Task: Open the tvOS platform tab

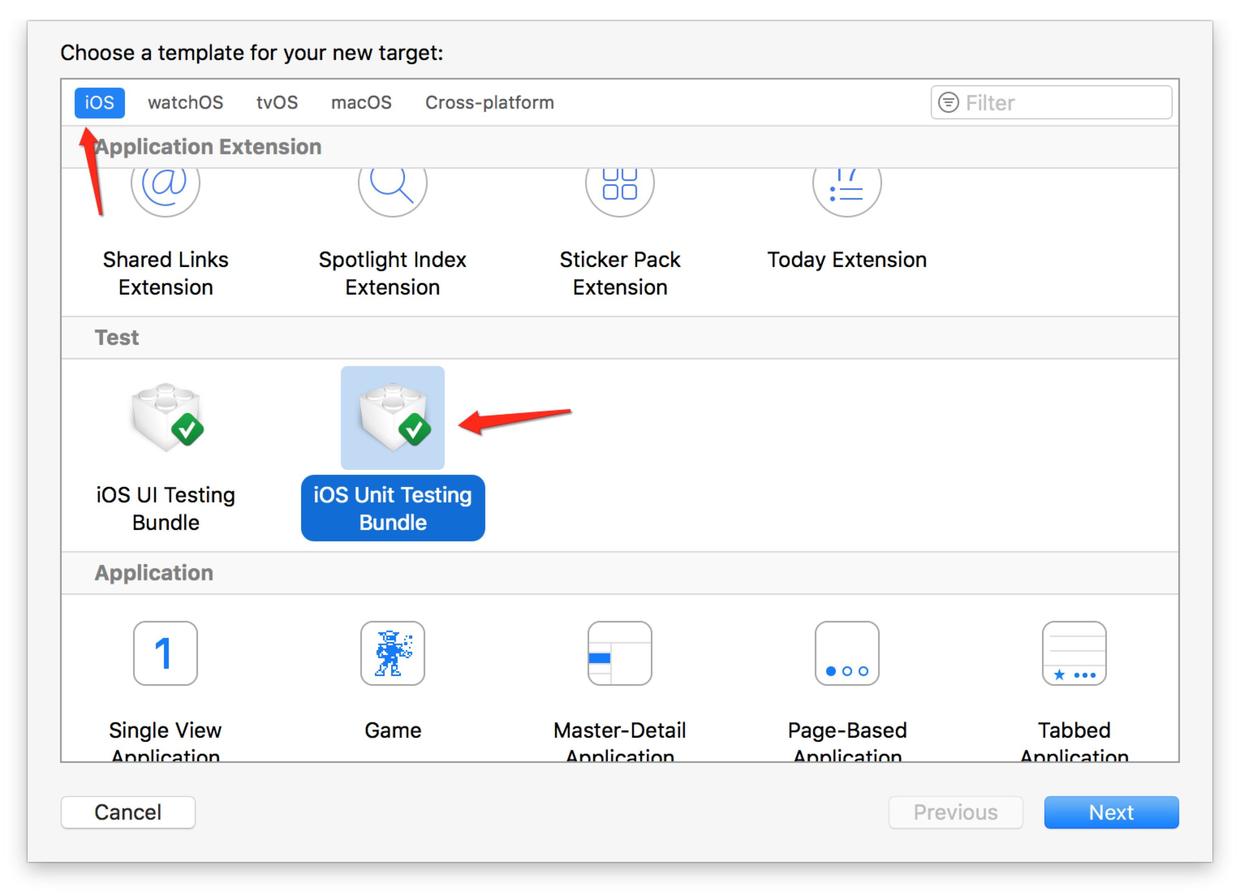Action: pyautogui.click(x=277, y=102)
